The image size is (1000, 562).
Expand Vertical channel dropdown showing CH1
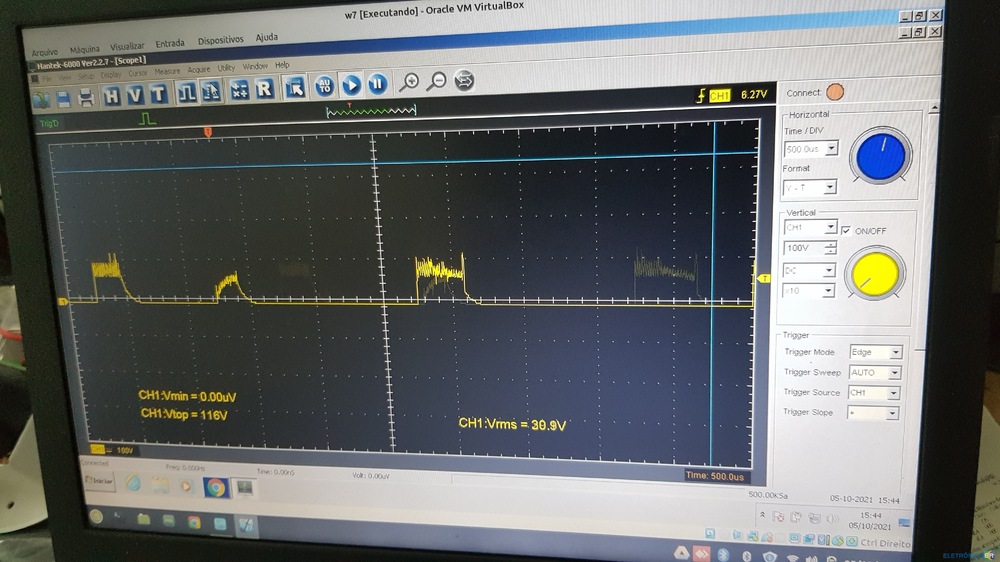pos(830,227)
